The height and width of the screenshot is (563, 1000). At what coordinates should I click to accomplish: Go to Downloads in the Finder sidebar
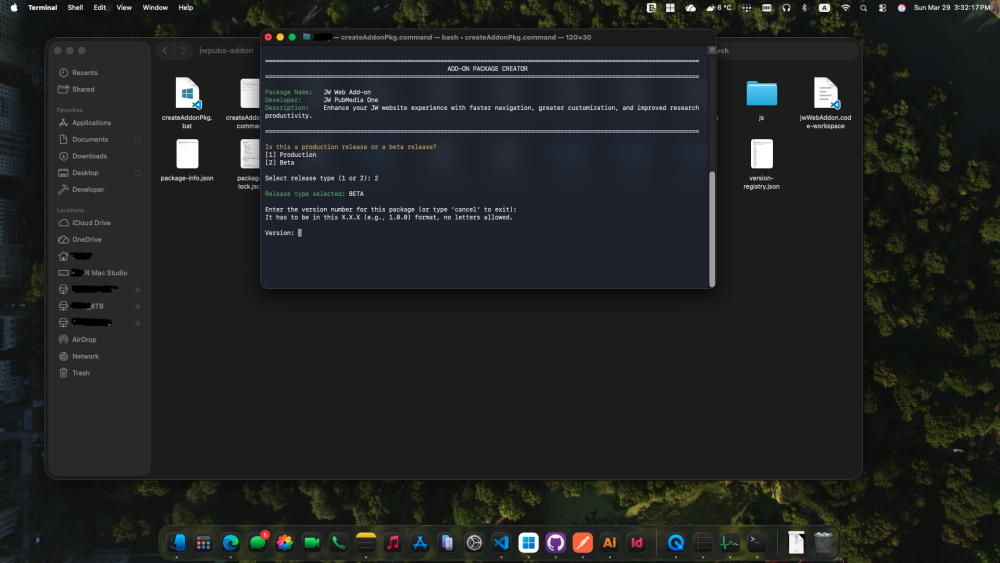[89, 156]
